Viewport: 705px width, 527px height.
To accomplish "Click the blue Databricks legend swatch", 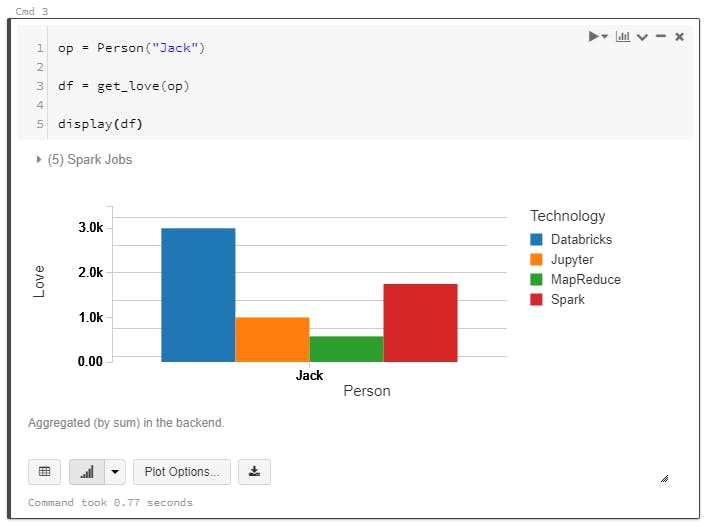I will [537, 240].
